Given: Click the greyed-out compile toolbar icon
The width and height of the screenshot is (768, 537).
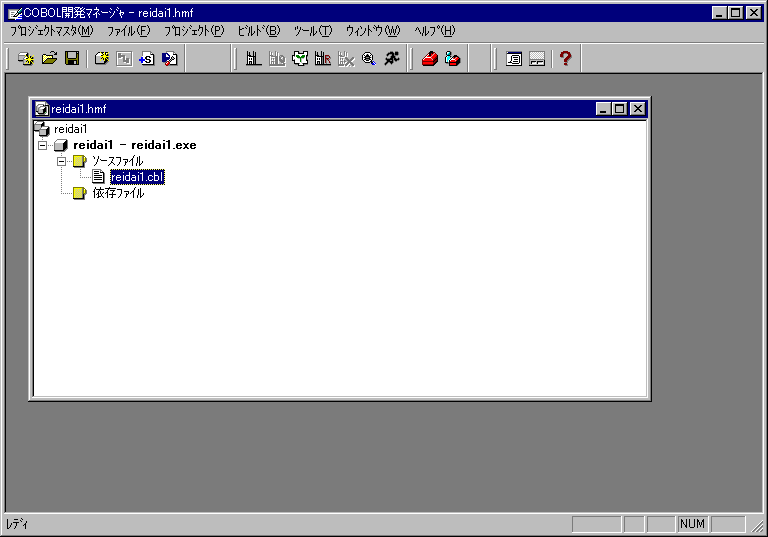Looking at the screenshot, I should pos(277,59).
